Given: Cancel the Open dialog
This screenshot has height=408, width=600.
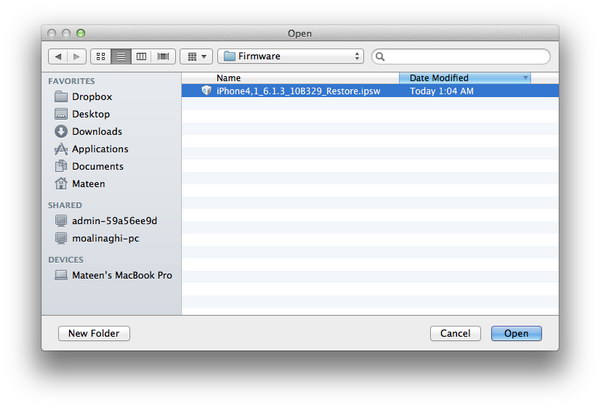Looking at the screenshot, I should pos(455,333).
